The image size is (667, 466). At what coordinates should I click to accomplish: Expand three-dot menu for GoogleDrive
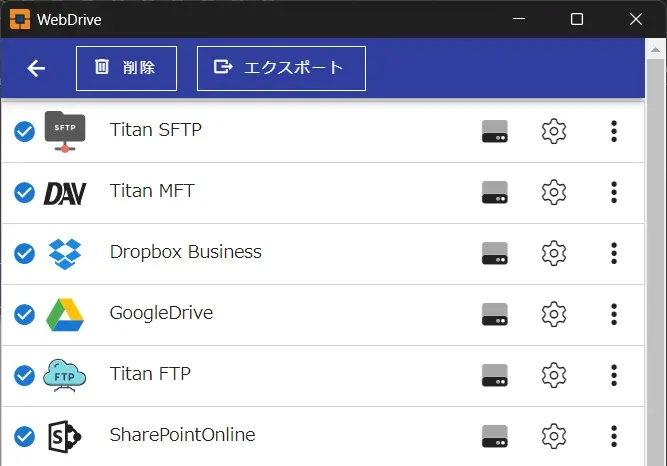pyautogui.click(x=614, y=314)
